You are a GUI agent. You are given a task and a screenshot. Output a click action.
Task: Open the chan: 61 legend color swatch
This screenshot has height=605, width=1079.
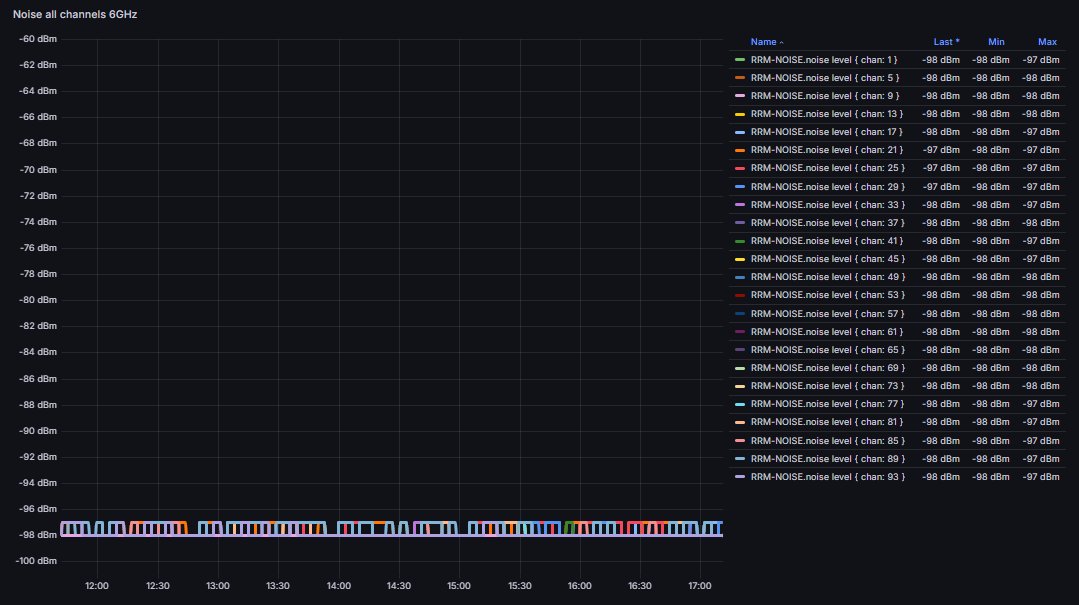pos(740,332)
